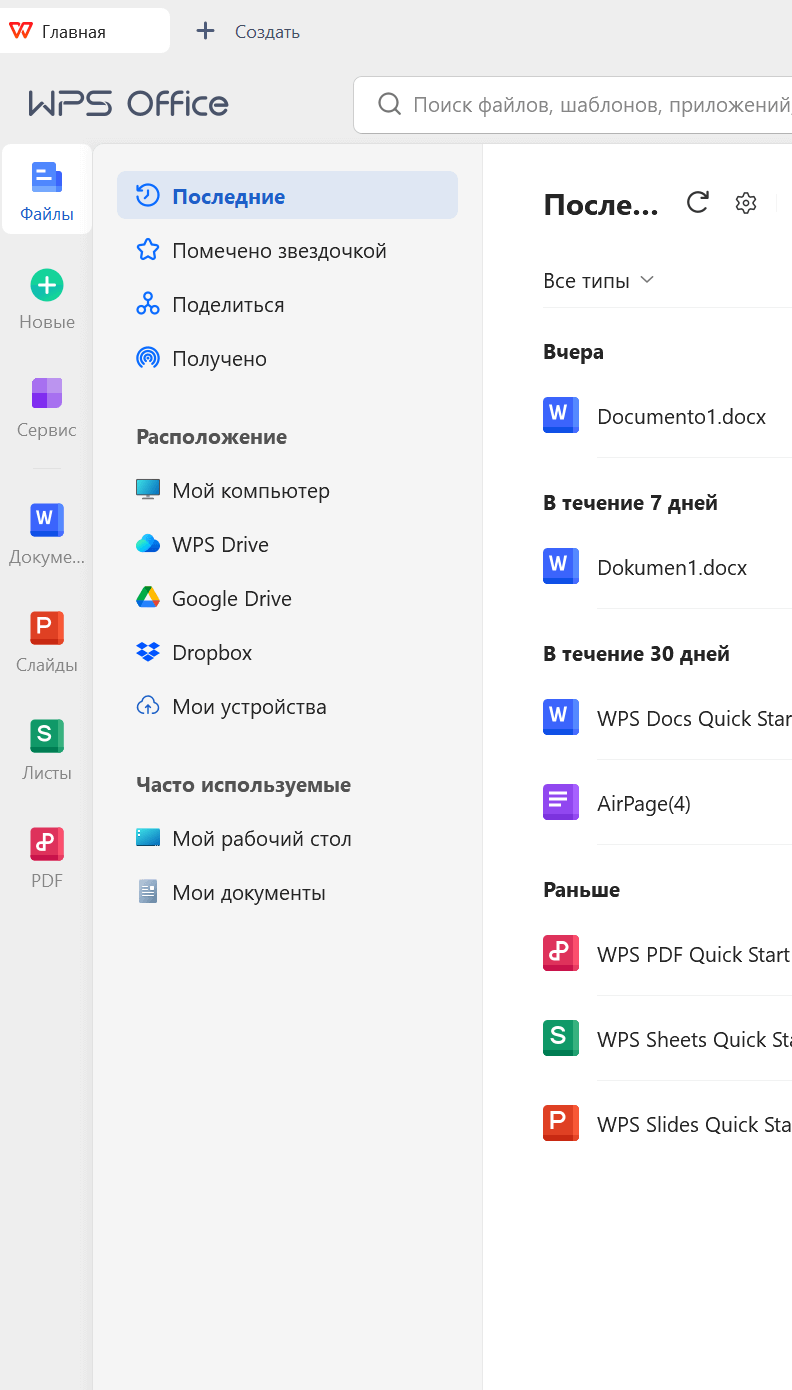The image size is (792, 1390).
Task: Open the Документы Word icon in sidebar
Action: pyautogui.click(x=47, y=520)
